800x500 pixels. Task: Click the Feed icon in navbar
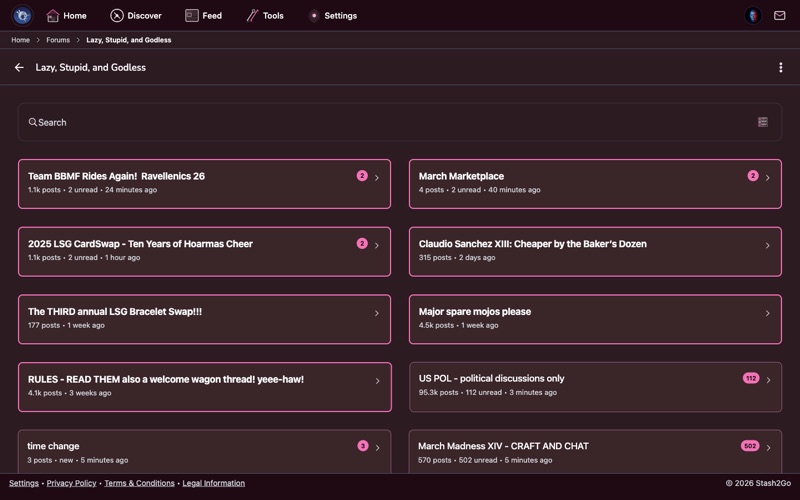point(192,16)
